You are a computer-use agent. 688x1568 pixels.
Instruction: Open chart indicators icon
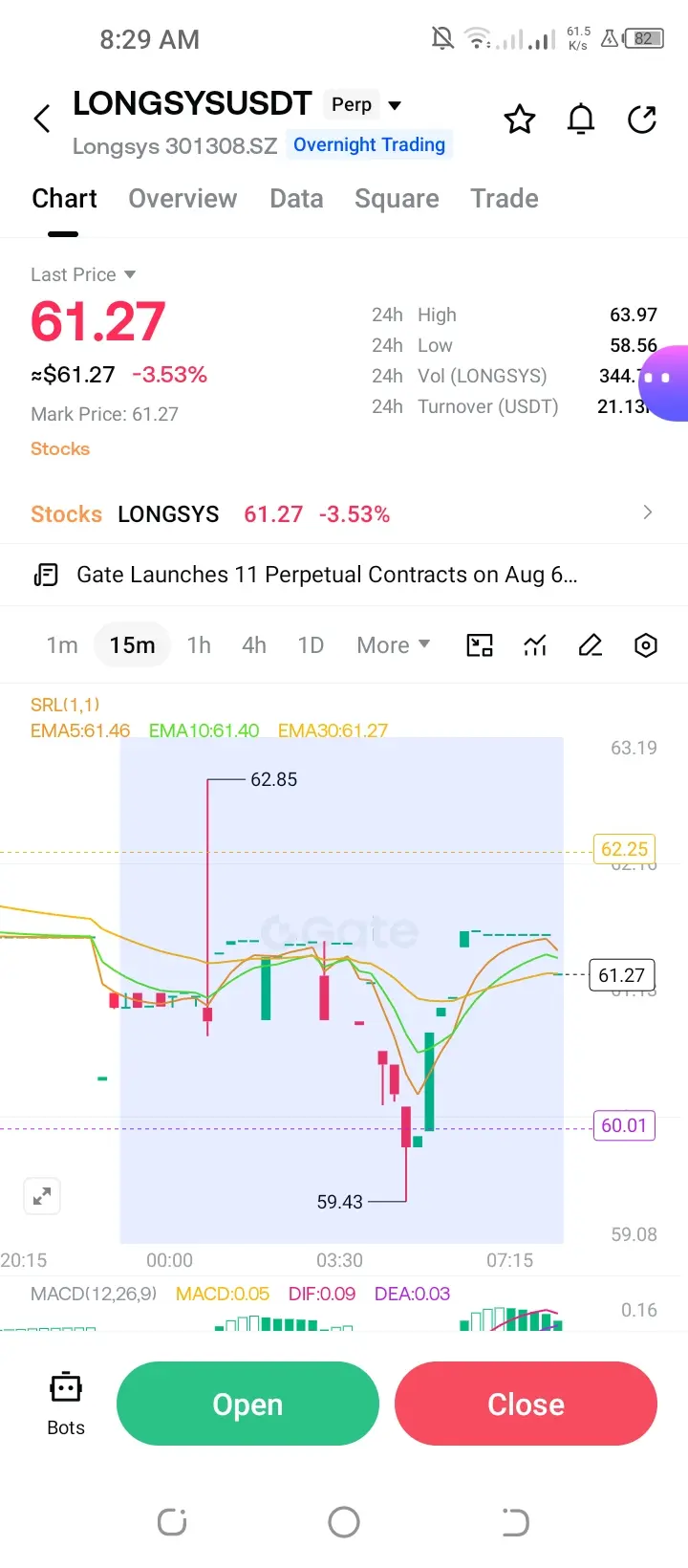tap(535, 645)
